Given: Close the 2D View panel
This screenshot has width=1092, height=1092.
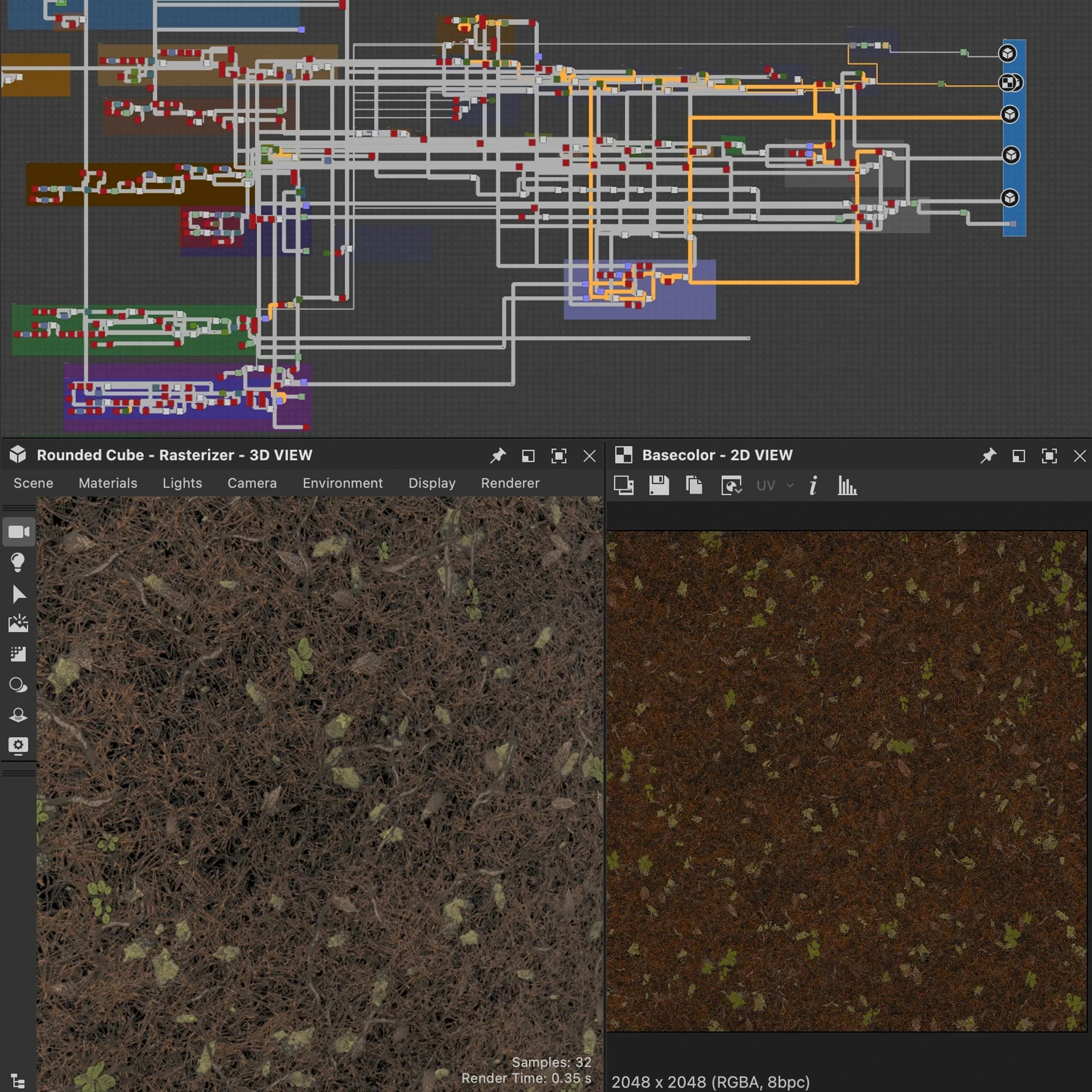Looking at the screenshot, I should (1079, 456).
